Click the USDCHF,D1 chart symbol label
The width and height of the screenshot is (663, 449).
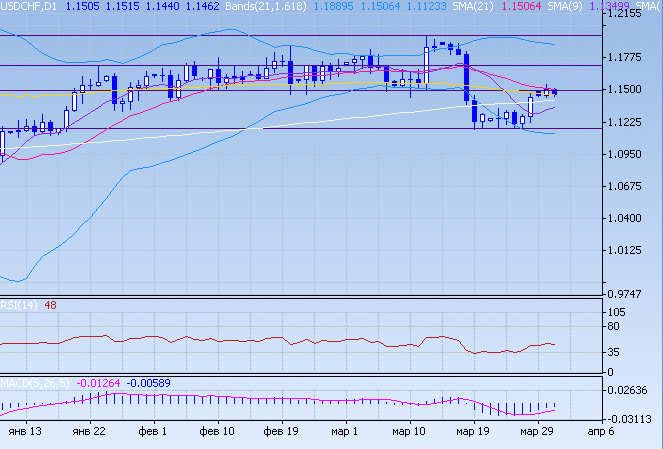click(28, 6)
